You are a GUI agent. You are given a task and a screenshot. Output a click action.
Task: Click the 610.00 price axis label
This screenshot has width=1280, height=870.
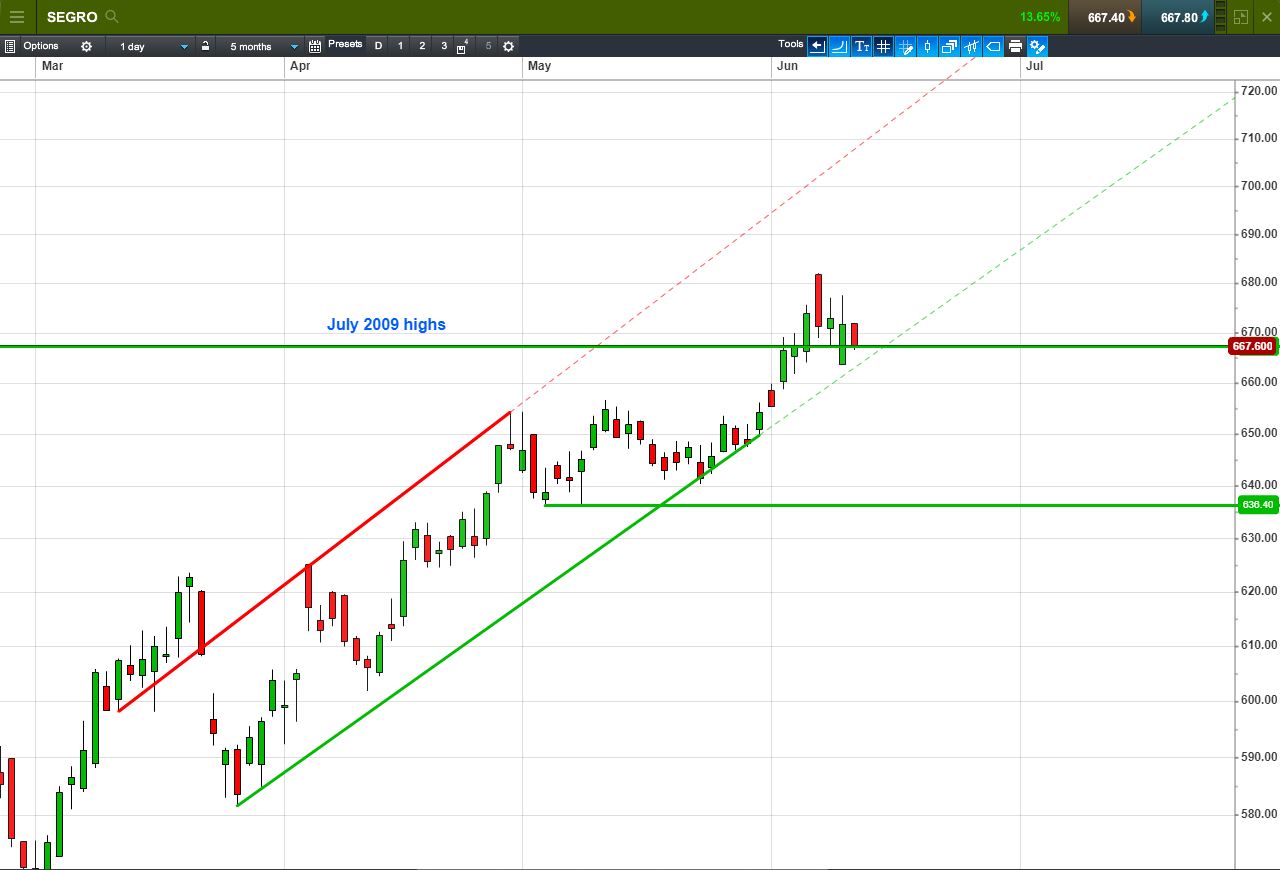tap(1258, 645)
